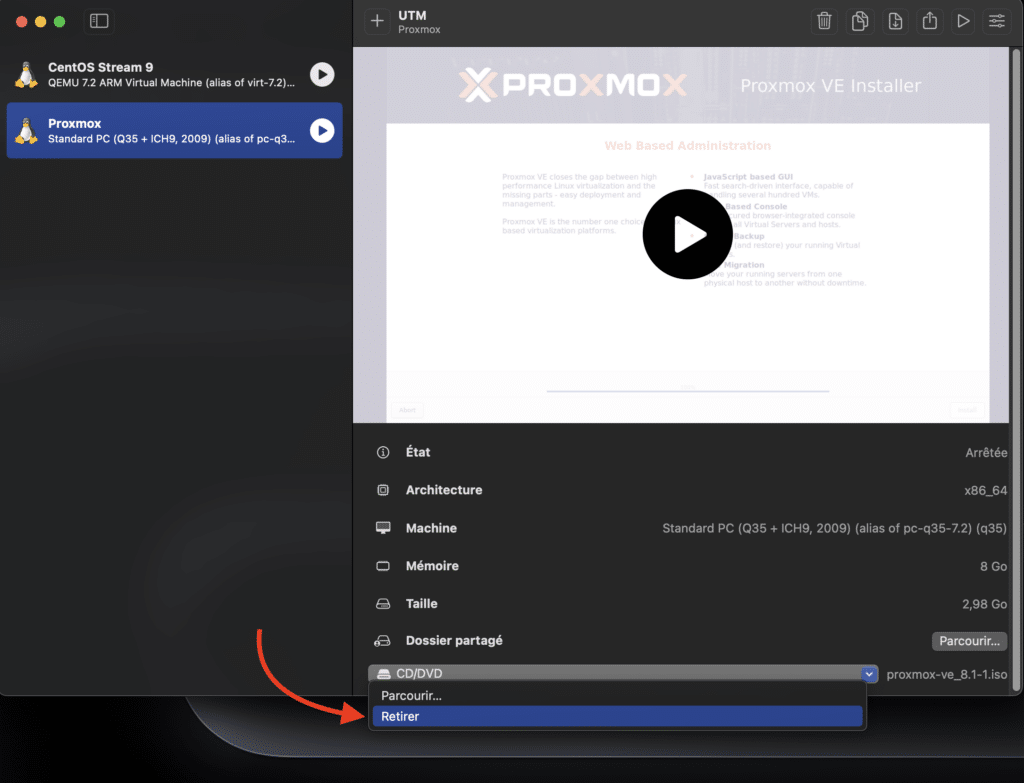Click the download-to-document toolbar icon

pos(895,21)
